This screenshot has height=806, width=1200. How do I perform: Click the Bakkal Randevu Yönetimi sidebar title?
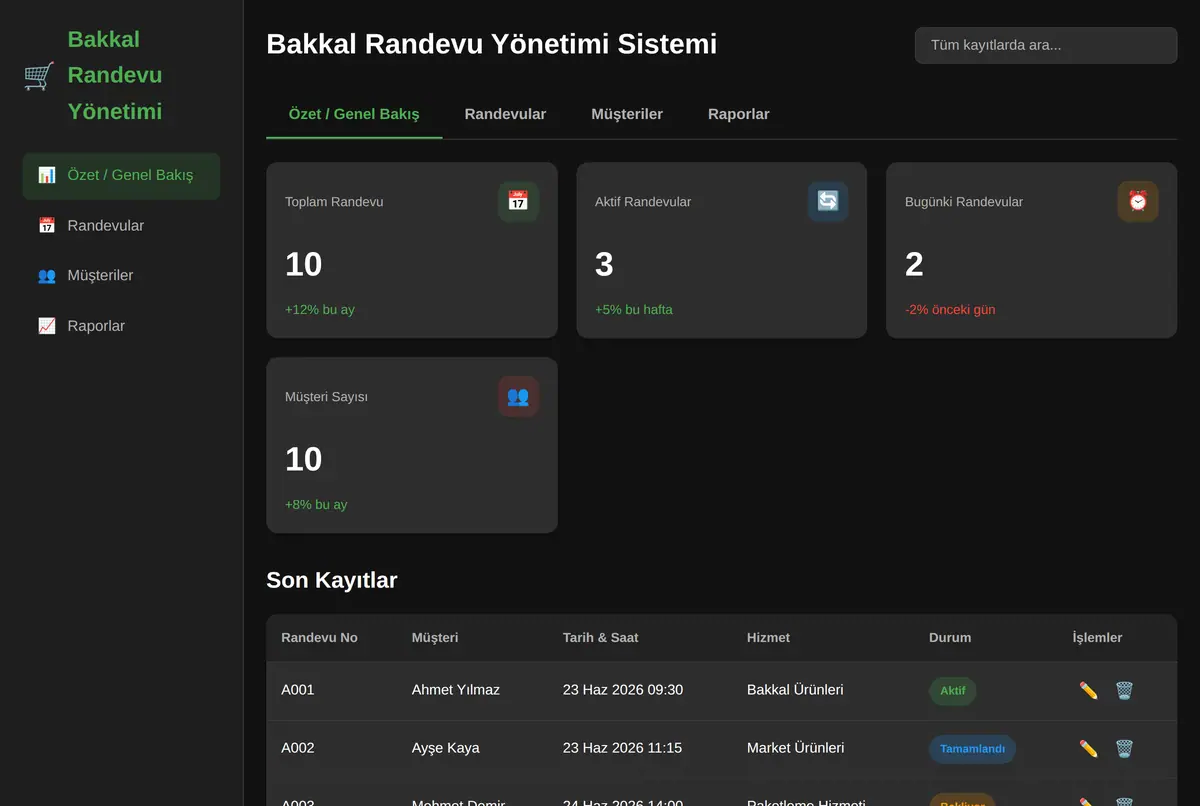(x=115, y=75)
